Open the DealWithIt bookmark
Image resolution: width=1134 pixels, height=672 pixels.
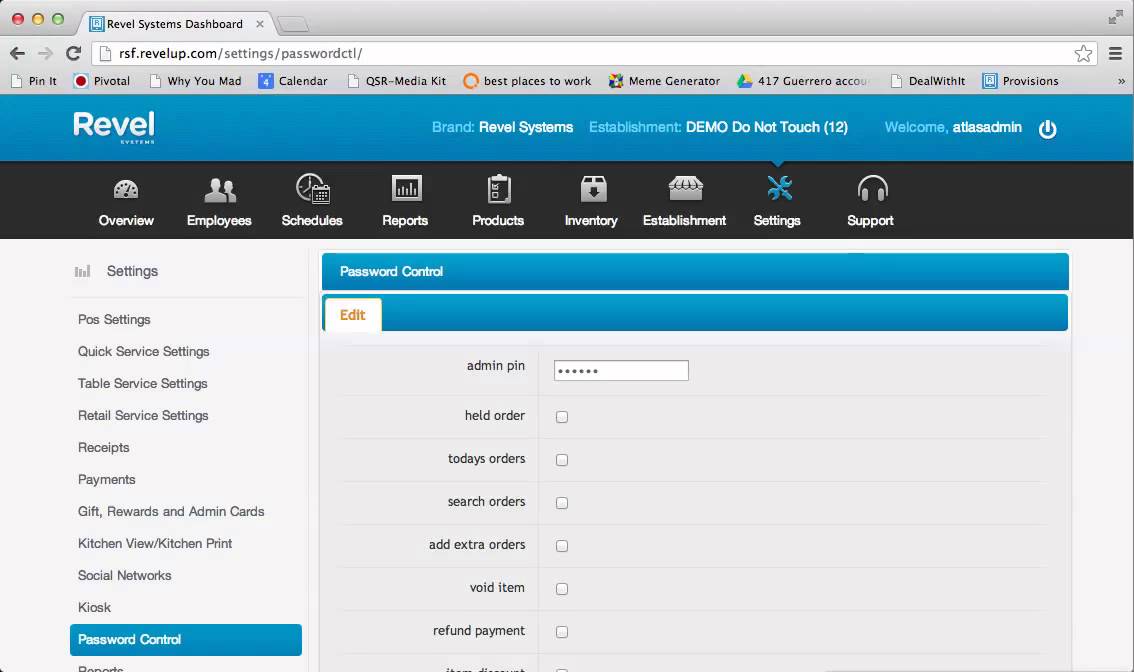click(x=928, y=81)
